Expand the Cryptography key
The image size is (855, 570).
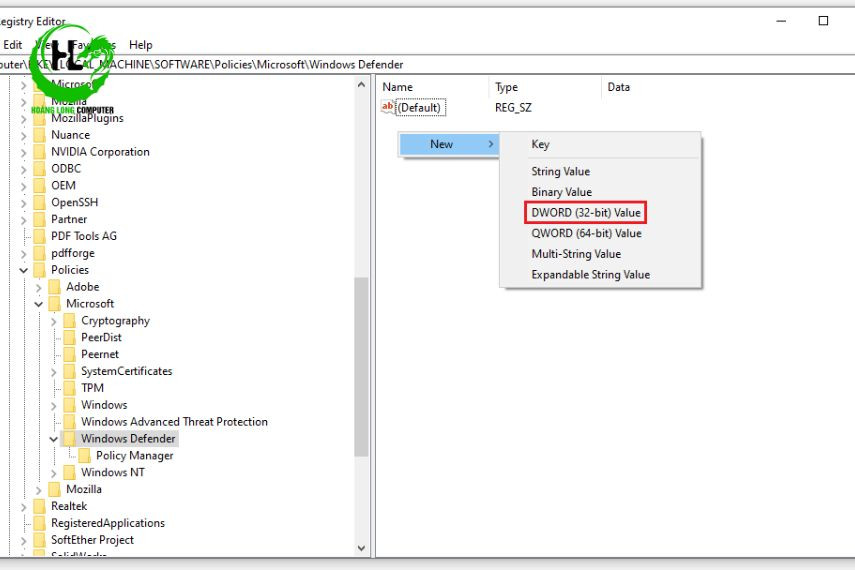pyautogui.click(x=53, y=321)
